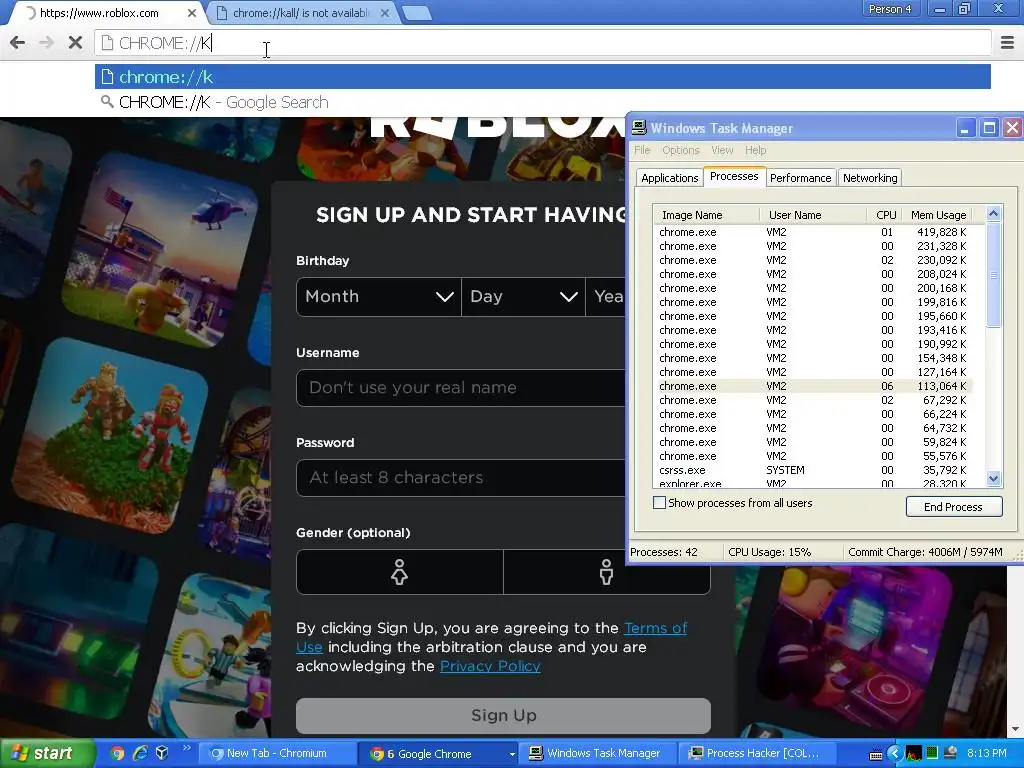Click the End Process button
Viewport: 1024px width, 768px height.
tap(953, 507)
